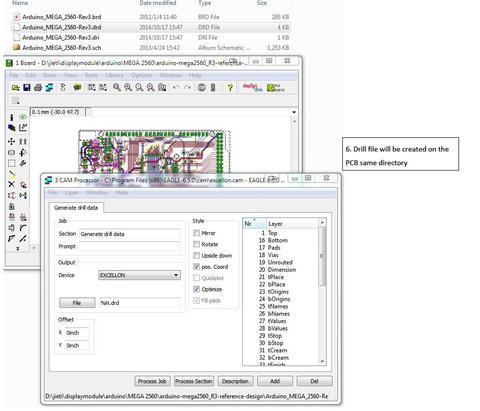Screen dimensions: 480x411
Task: Click the Del button
Action: click(314, 381)
